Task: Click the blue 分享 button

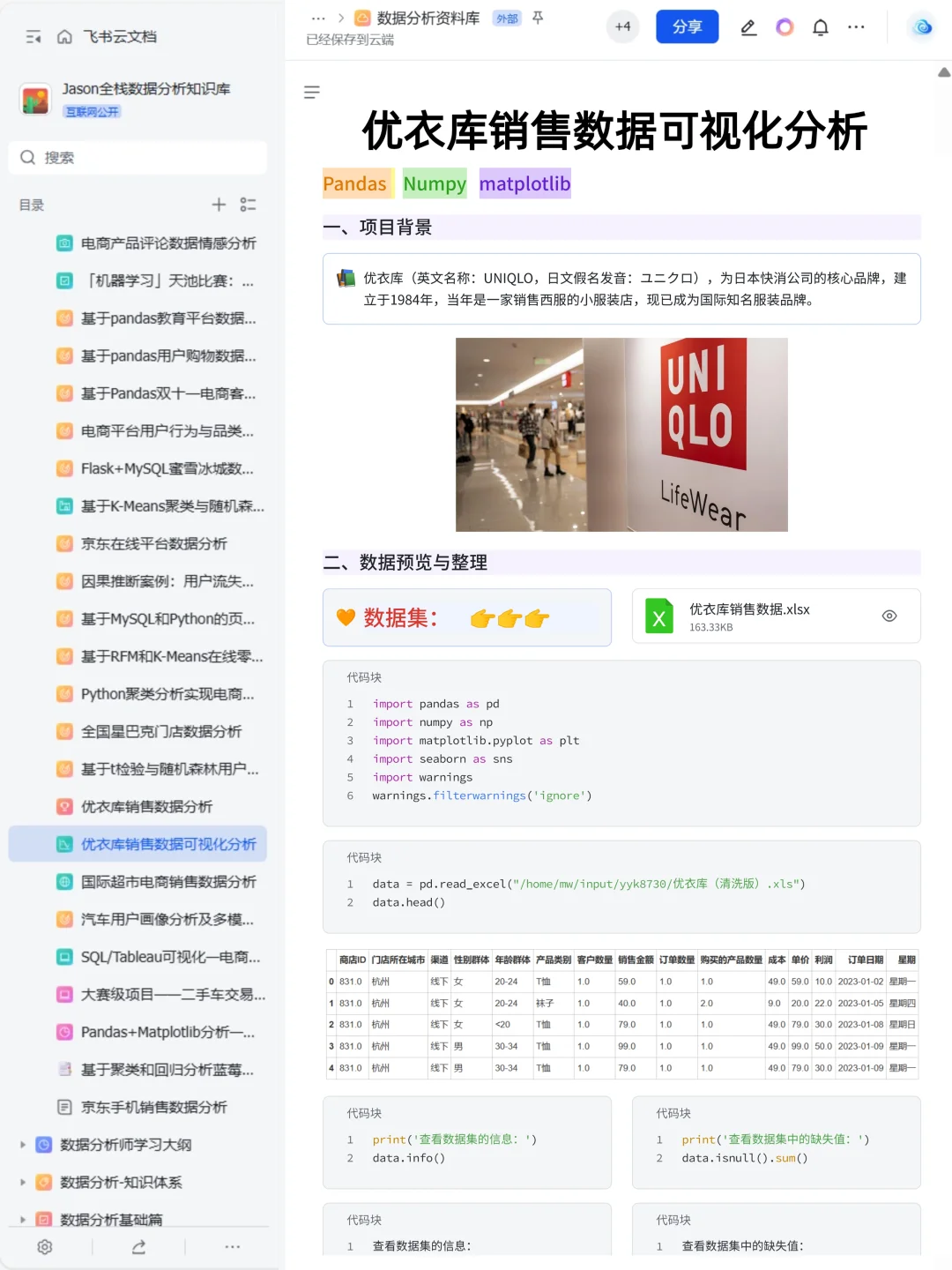Action: 688,27
